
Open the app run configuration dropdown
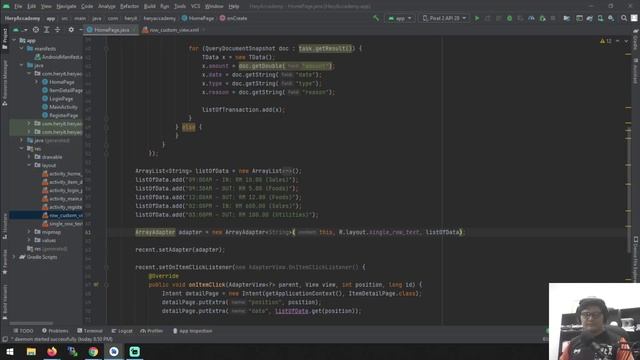pos(400,18)
